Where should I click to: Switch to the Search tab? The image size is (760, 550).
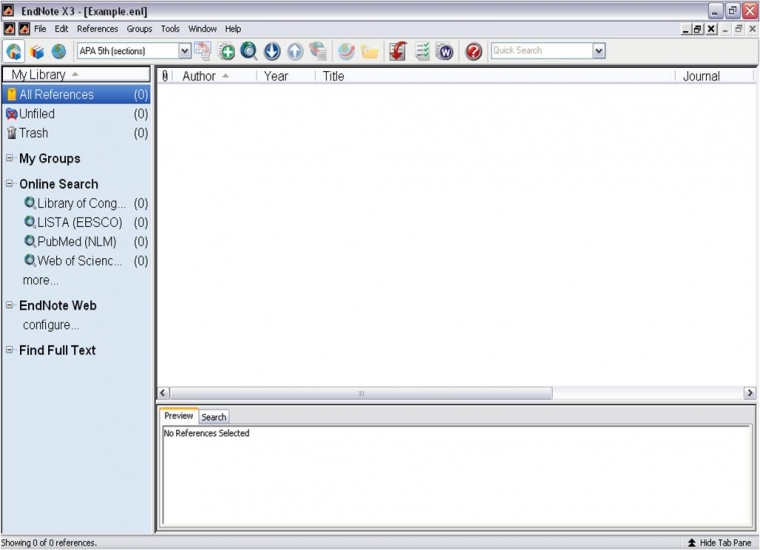214,417
